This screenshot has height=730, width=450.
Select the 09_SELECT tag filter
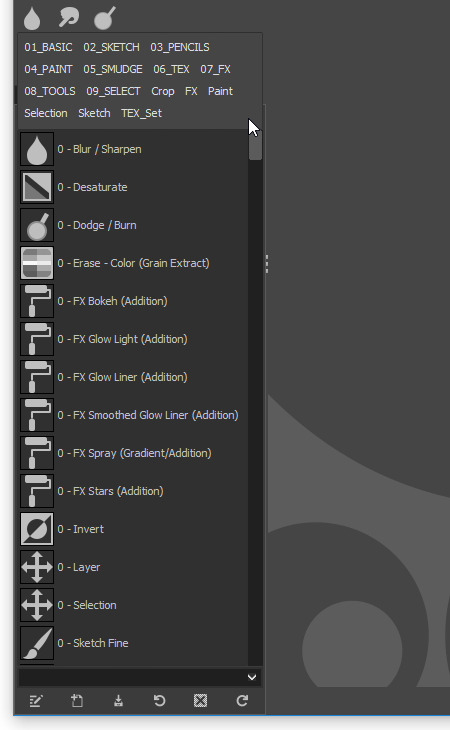click(113, 91)
